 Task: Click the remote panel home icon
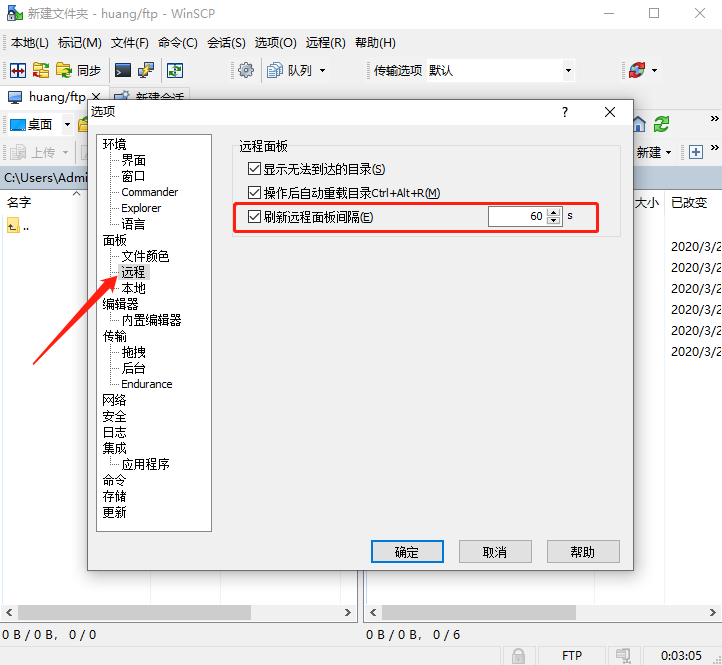click(639, 124)
